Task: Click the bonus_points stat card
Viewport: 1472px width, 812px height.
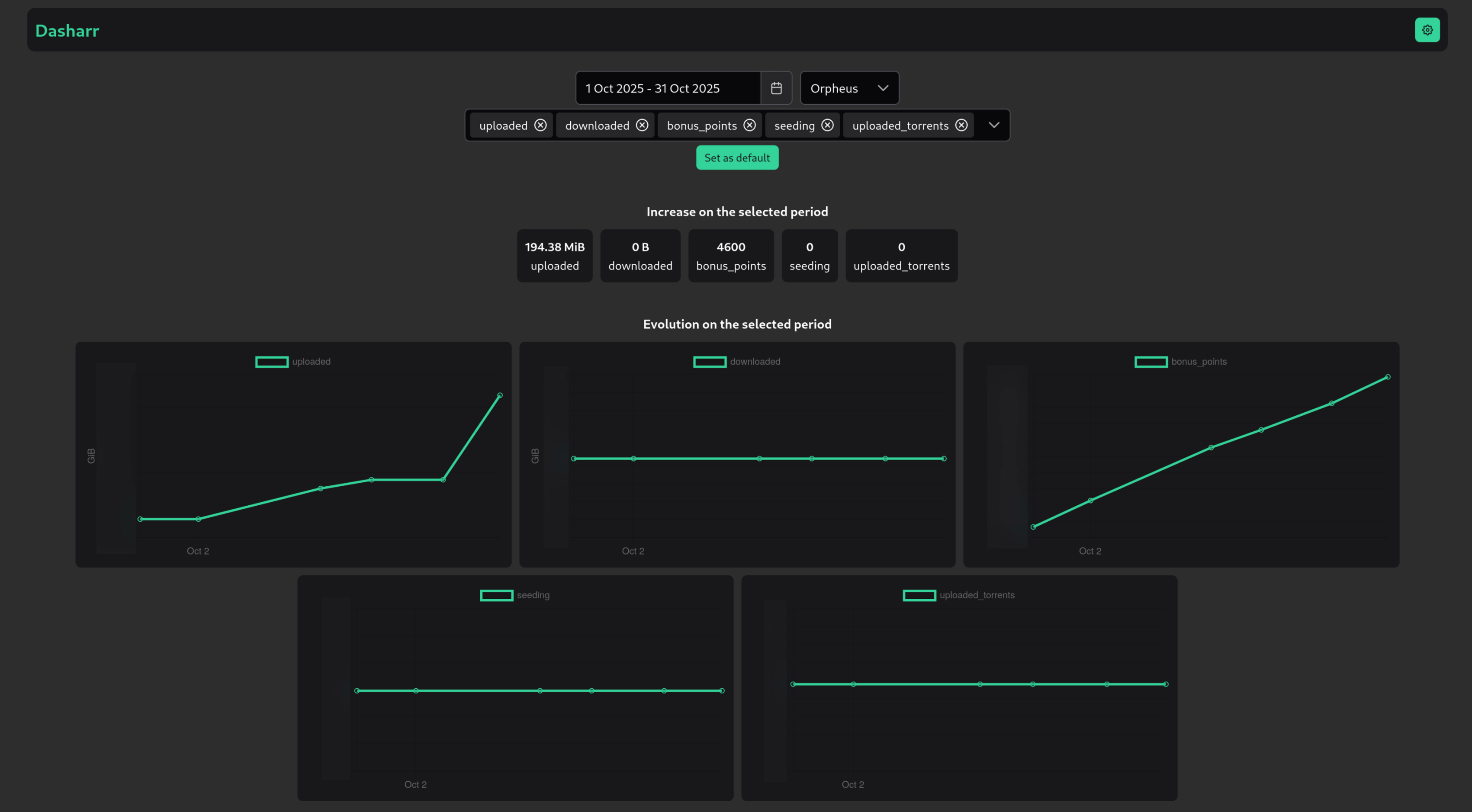Action: [x=730, y=256]
